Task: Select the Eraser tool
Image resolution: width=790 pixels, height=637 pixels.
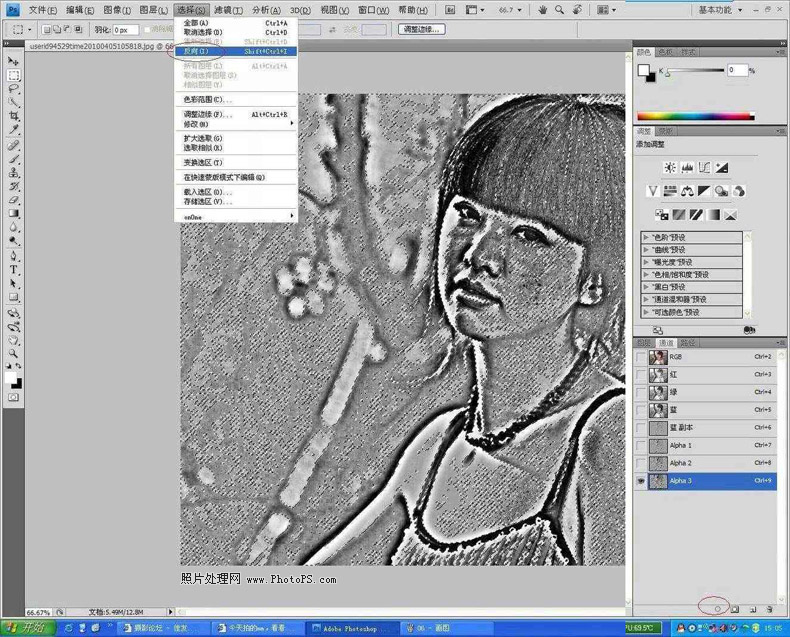Action: pyautogui.click(x=14, y=200)
